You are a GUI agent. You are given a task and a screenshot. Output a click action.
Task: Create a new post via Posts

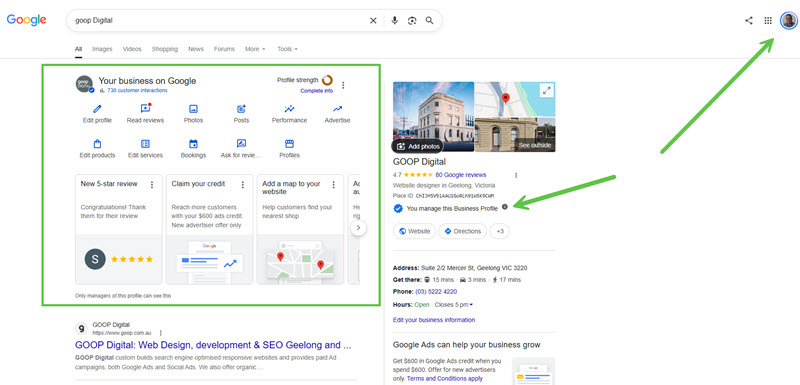[x=241, y=114]
